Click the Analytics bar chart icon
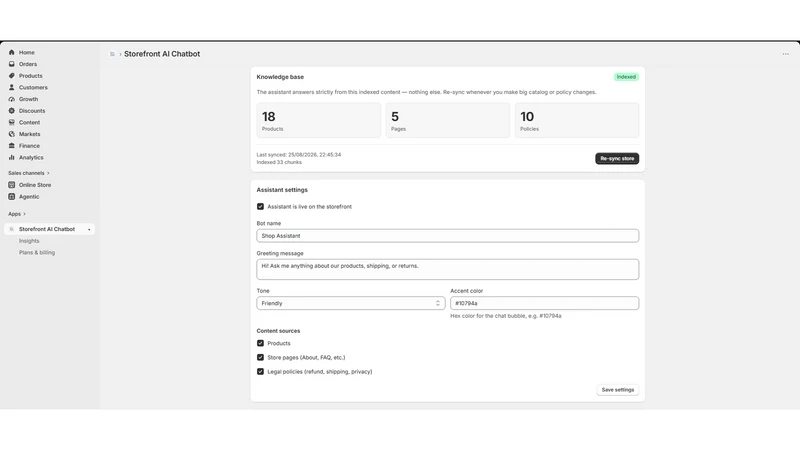 (12, 158)
